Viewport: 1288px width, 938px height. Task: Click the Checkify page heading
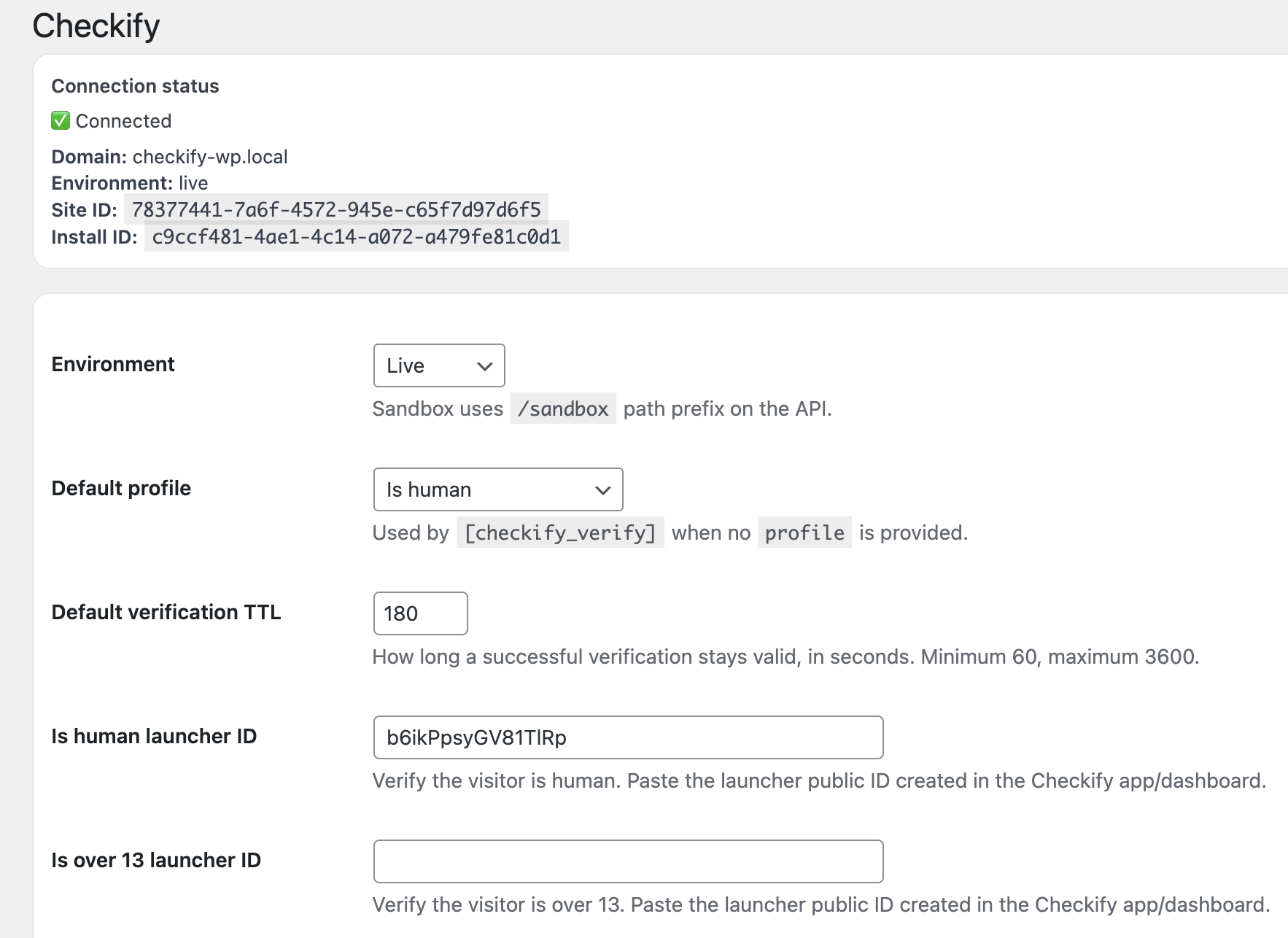click(x=96, y=26)
